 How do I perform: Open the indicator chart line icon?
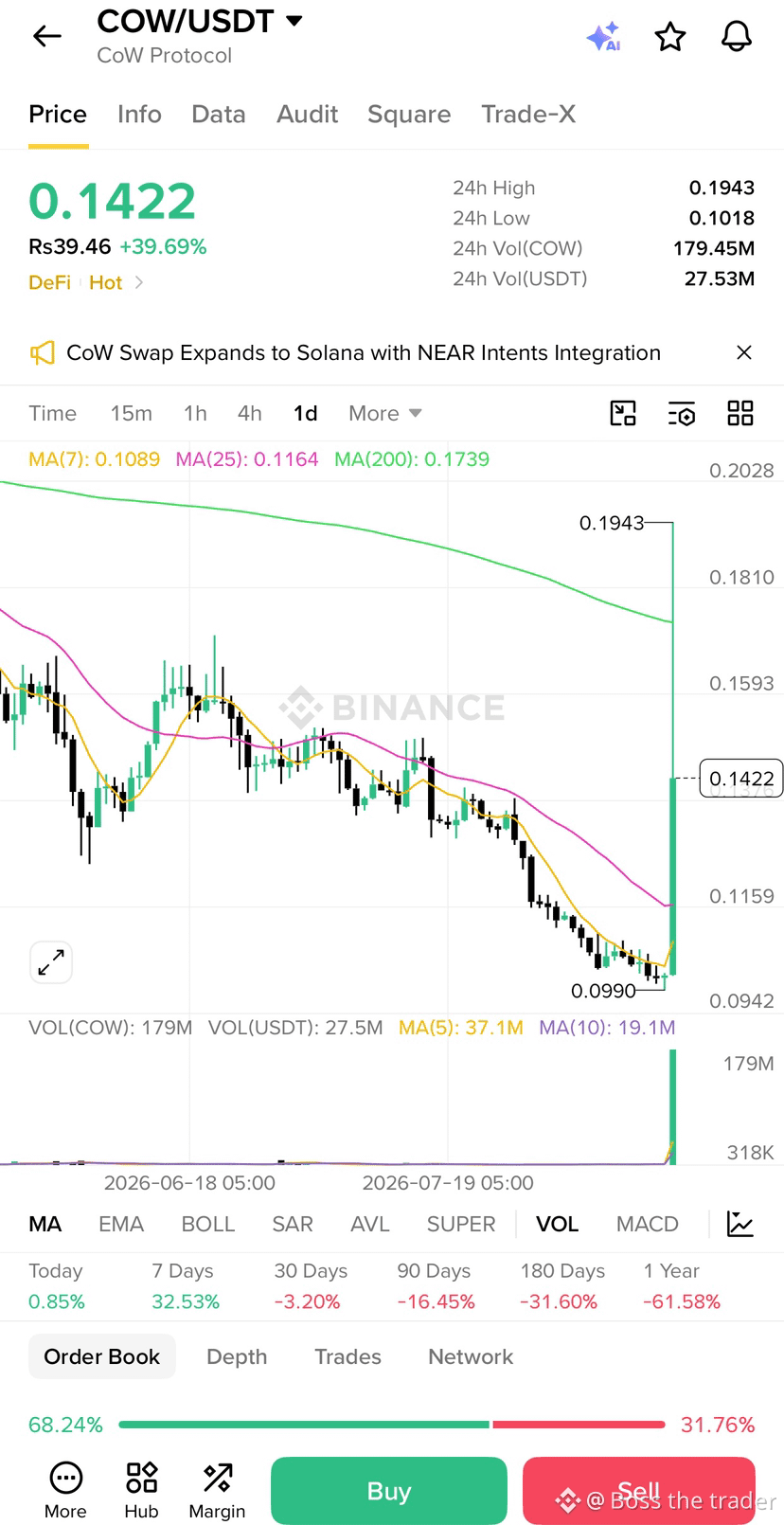tap(740, 1224)
